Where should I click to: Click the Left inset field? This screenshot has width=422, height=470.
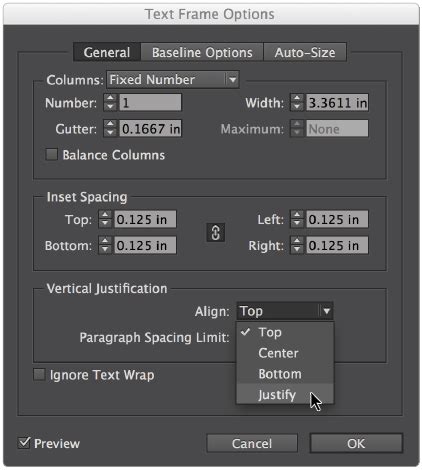337,219
